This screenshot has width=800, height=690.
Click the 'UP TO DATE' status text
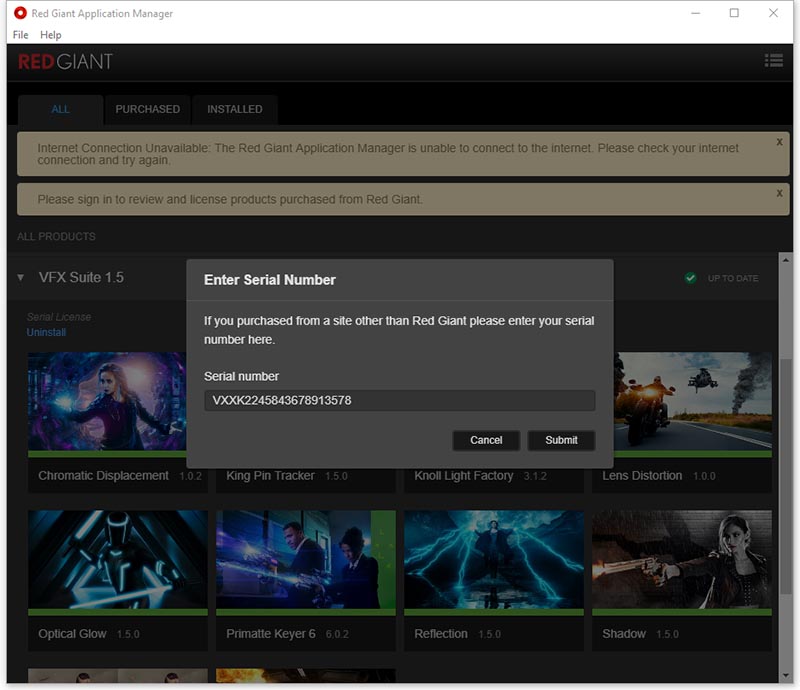[733, 278]
